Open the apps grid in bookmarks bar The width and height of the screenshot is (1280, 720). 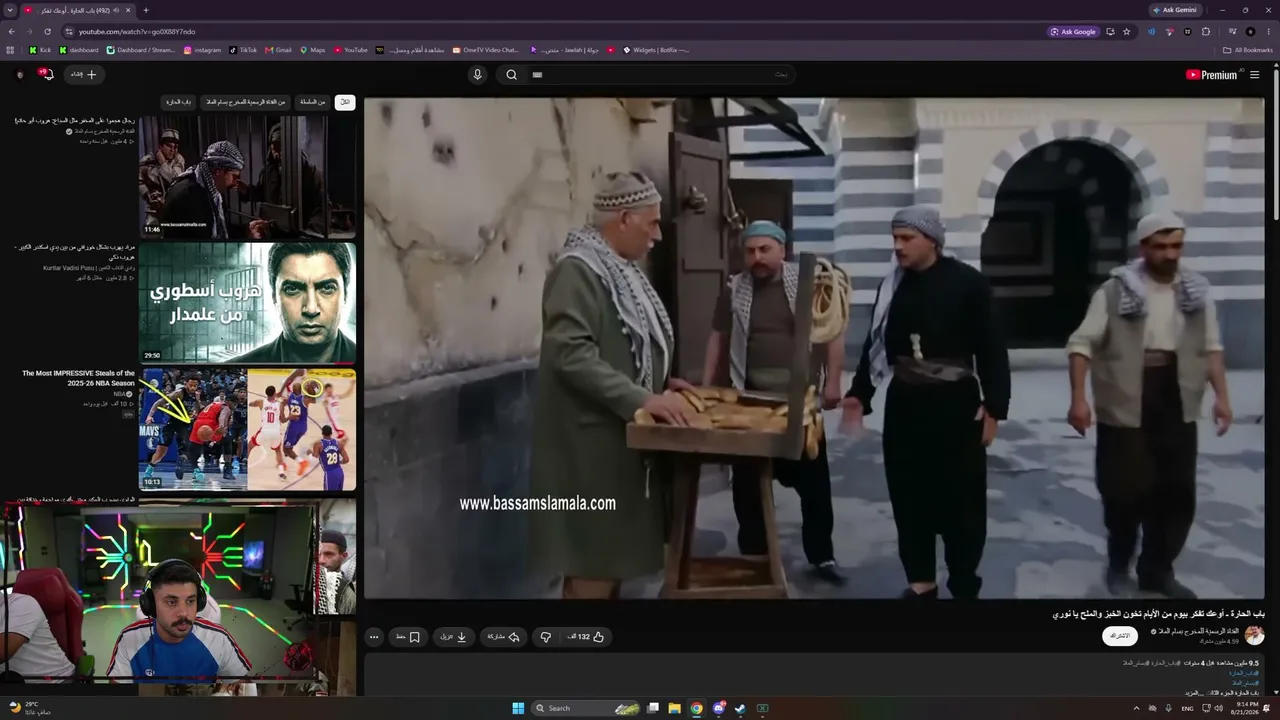[x=11, y=50]
